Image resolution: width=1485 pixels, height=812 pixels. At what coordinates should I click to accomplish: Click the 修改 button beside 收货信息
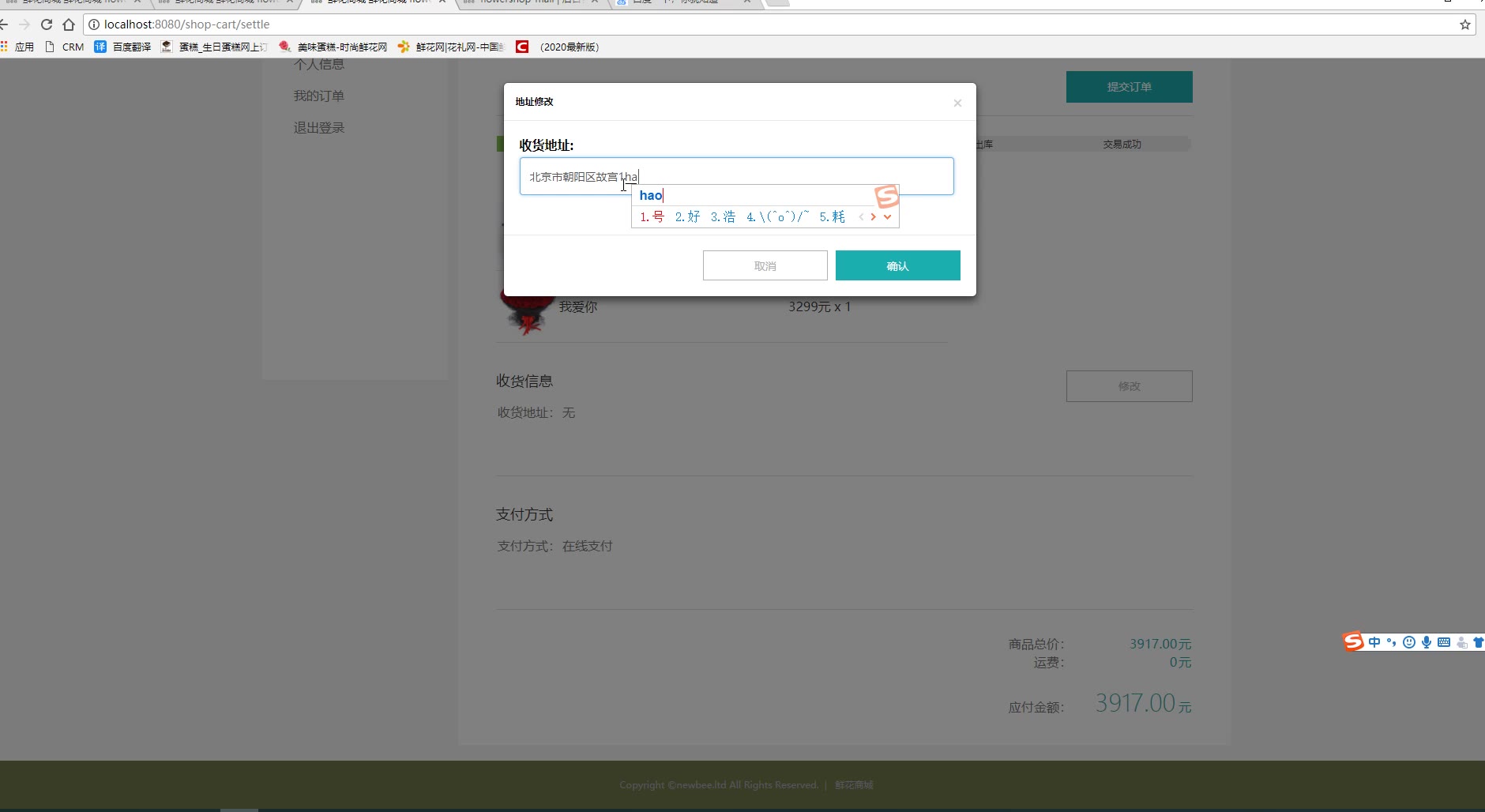tap(1130, 386)
